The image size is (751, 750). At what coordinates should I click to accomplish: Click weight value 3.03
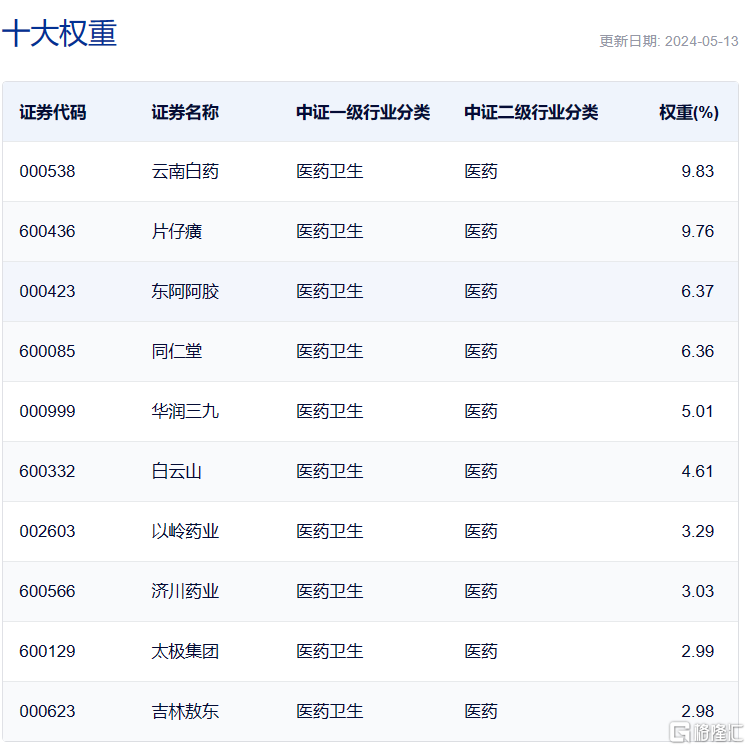[698, 591]
